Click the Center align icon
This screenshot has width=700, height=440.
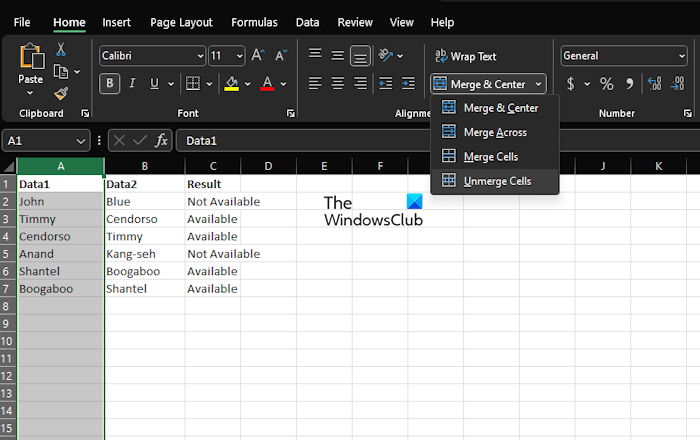(x=338, y=84)
